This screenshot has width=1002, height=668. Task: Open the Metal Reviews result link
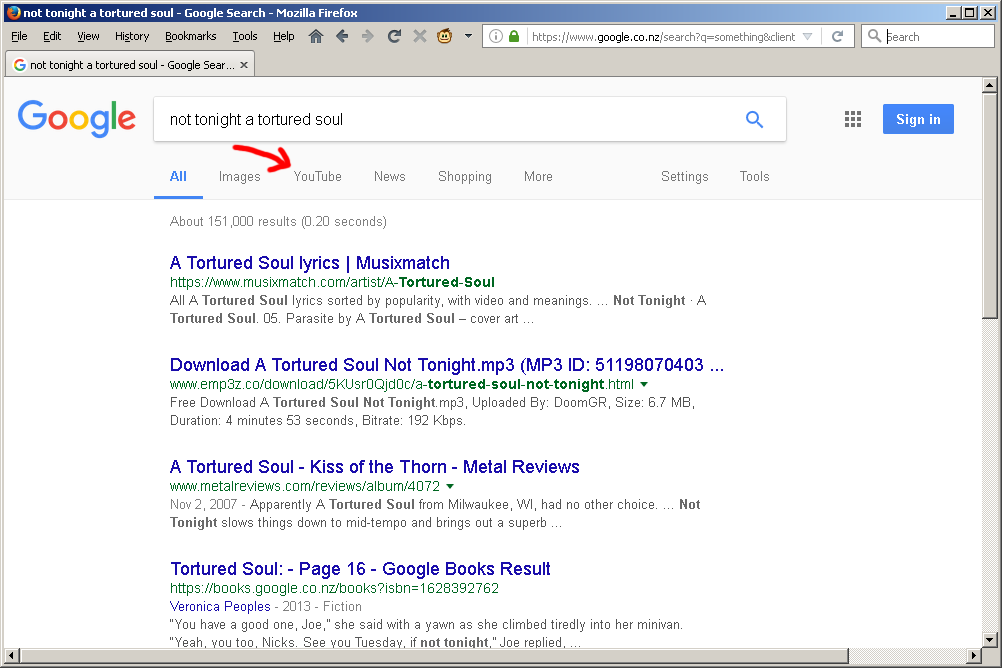(x=374, y=467)
